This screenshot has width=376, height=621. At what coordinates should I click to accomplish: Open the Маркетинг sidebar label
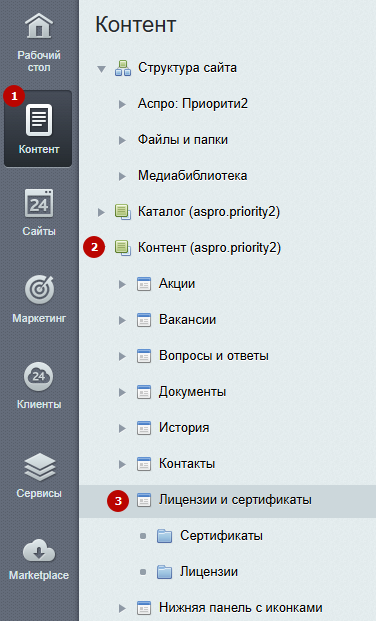[x=39, y=318]
